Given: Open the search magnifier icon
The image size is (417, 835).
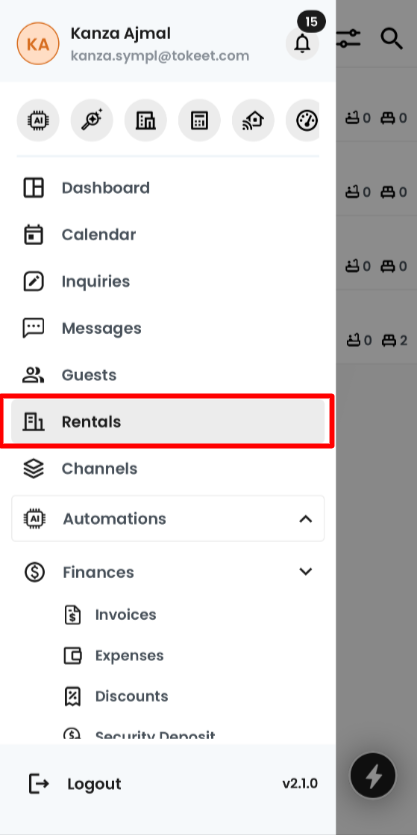Looking at the screenshot, I should point(391,39).
